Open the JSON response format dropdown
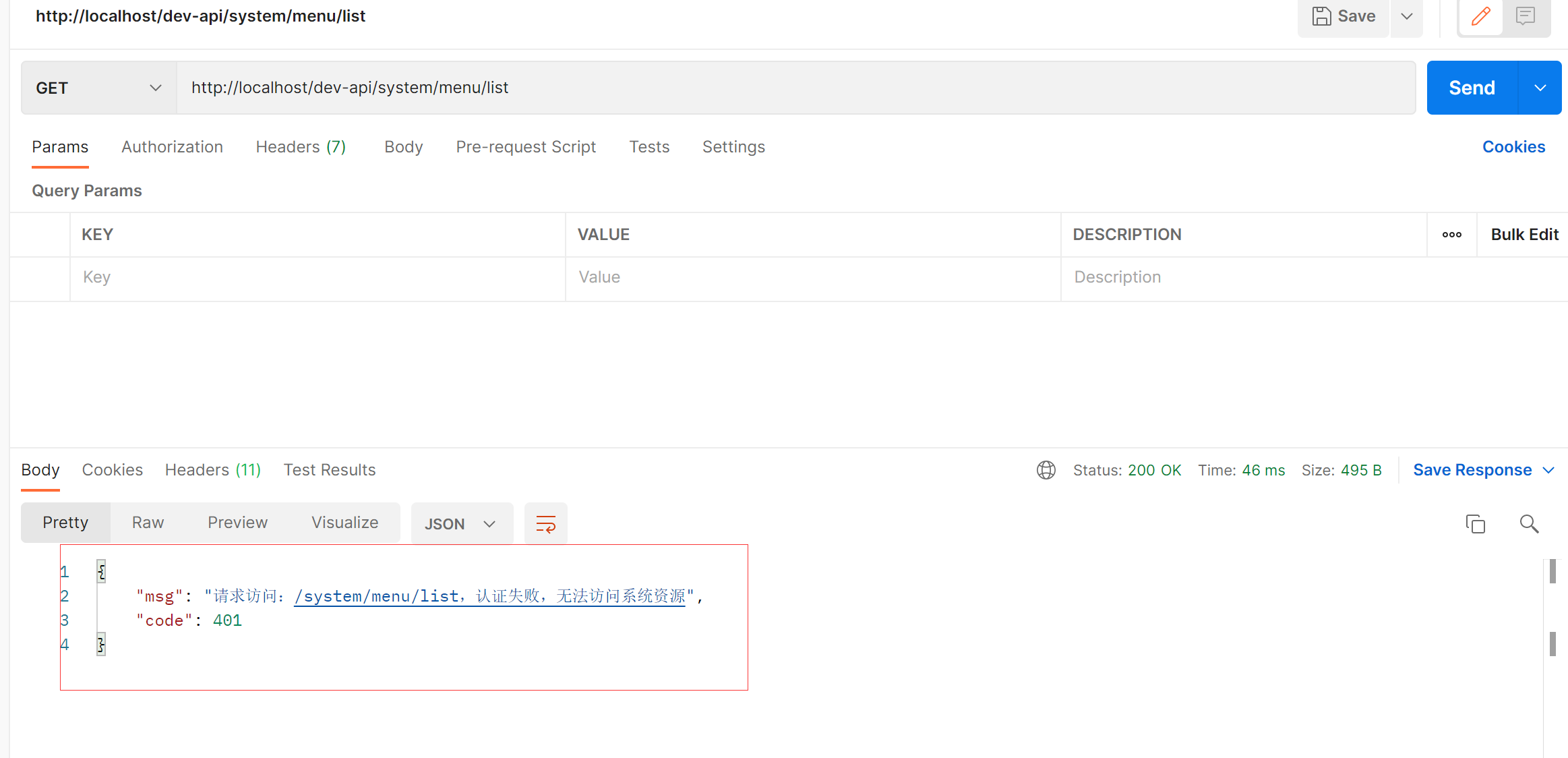The width and height of the screenshot is (1568, 758). 461,523
